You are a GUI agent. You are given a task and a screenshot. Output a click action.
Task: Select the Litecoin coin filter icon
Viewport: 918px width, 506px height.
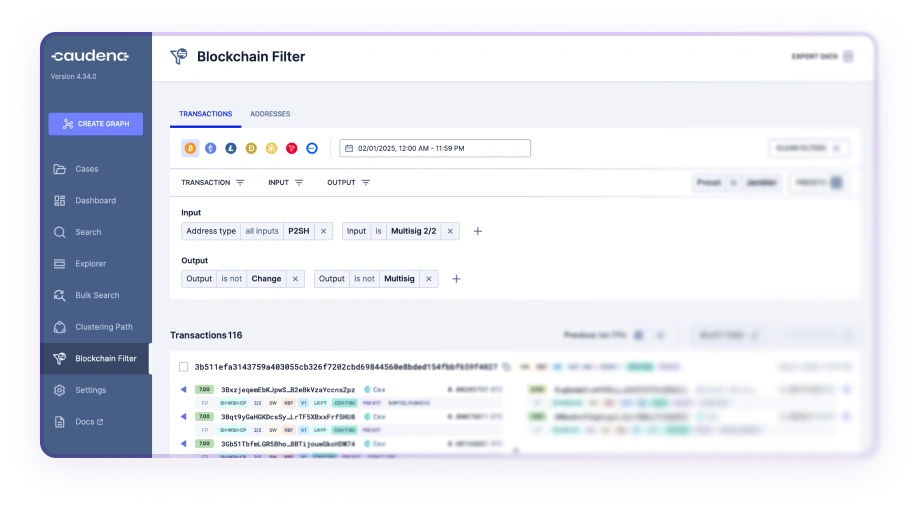(231, 148)
